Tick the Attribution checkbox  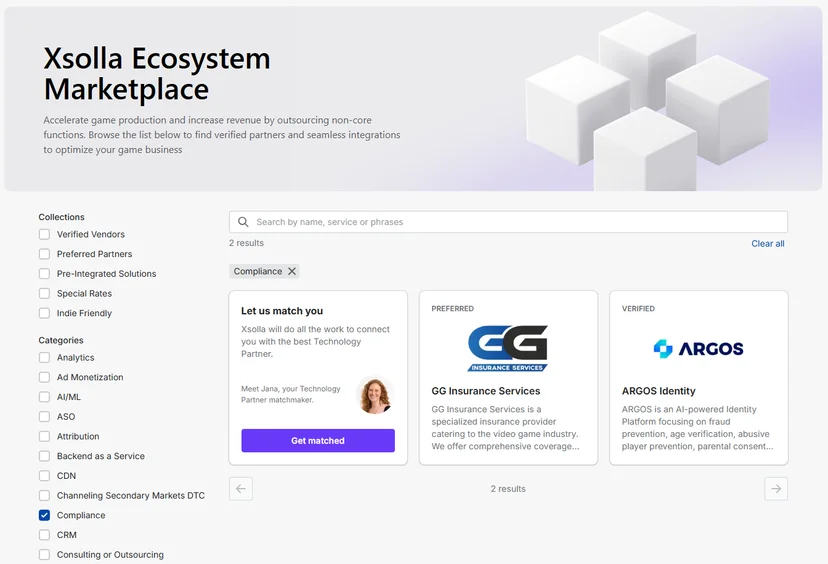tap(44, 436)
